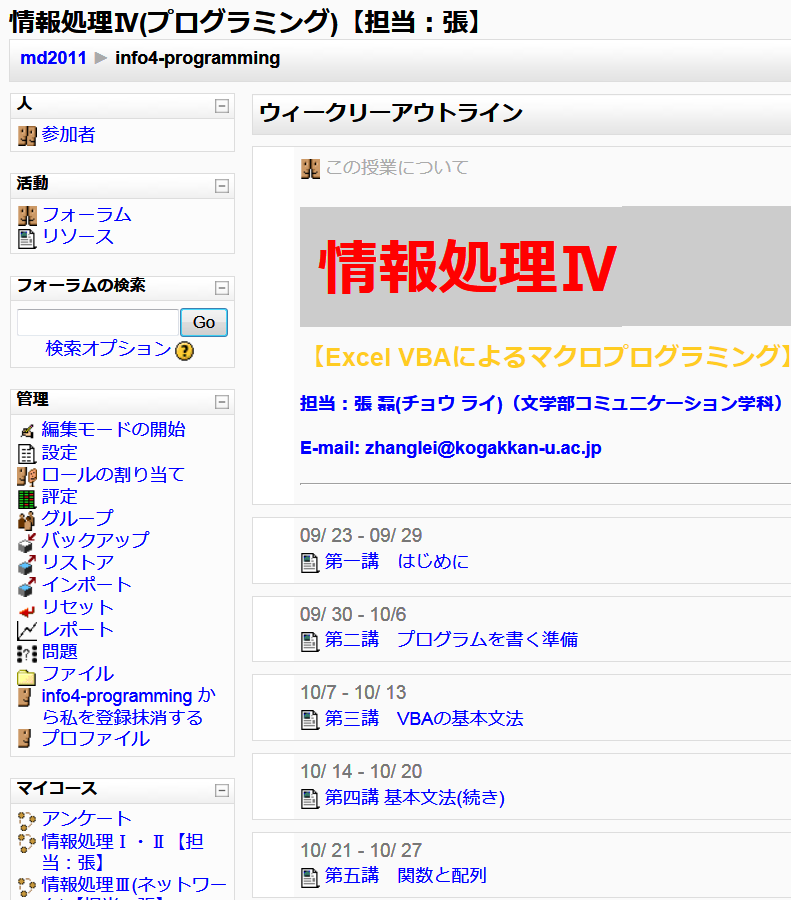
Task: Open the 問題 link
Action: tap(59, 651)
